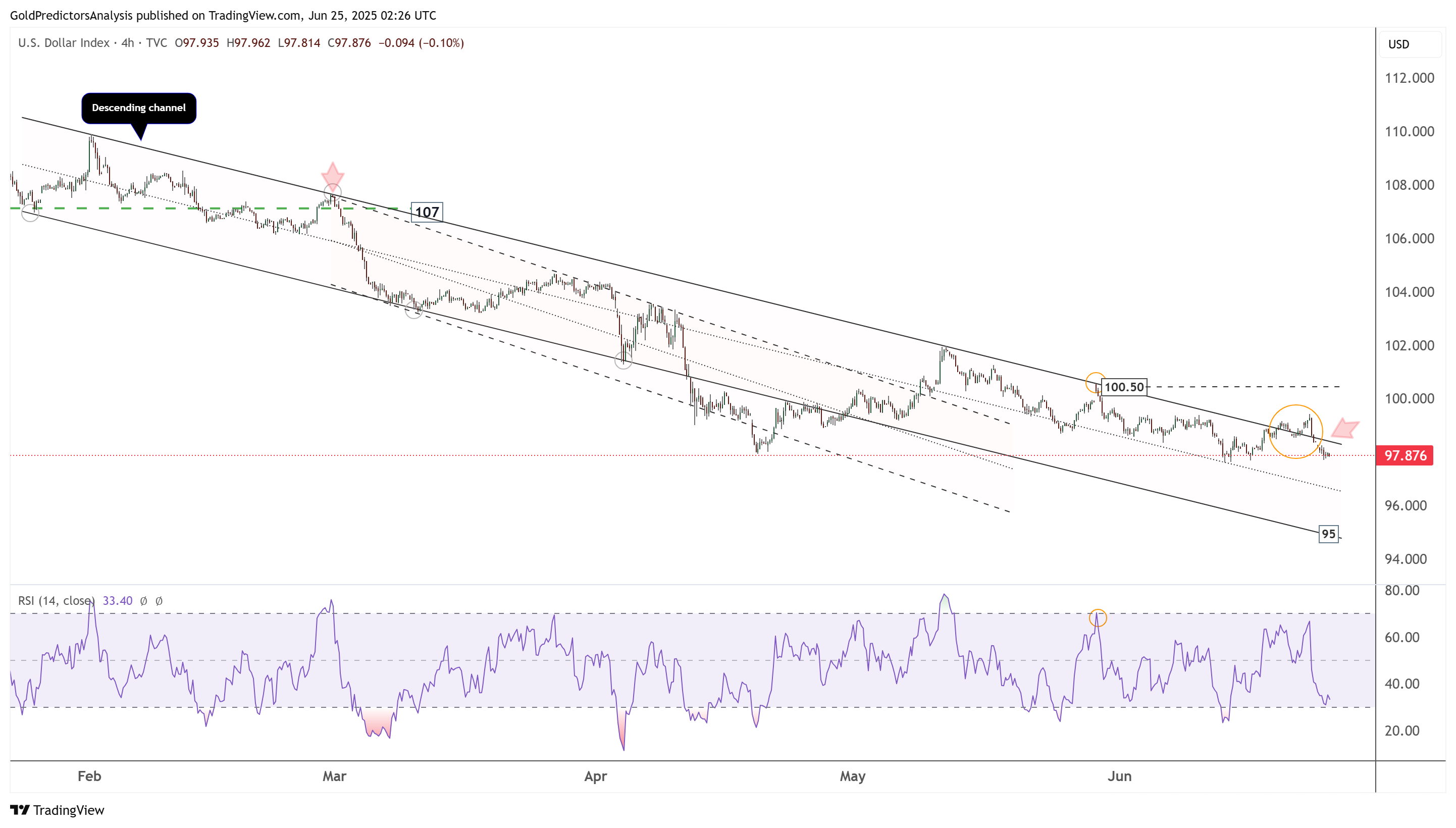
Task: Click the high value H97.962
Action: [x=248, y=42]
